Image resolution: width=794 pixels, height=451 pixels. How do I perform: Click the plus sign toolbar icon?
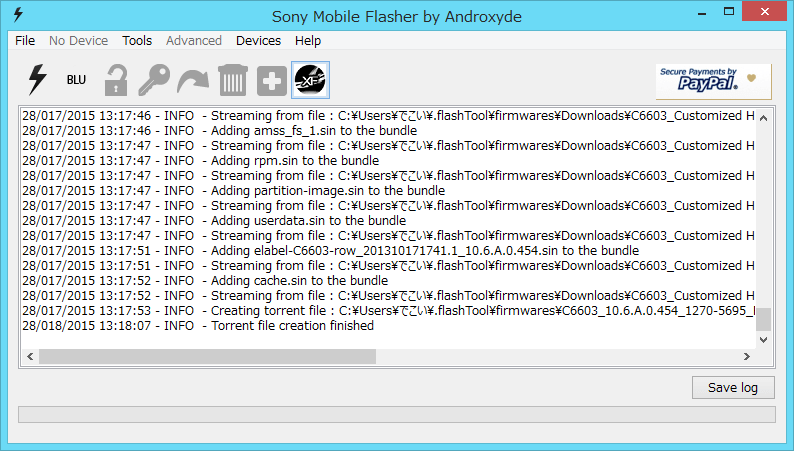tap(272, 80)
